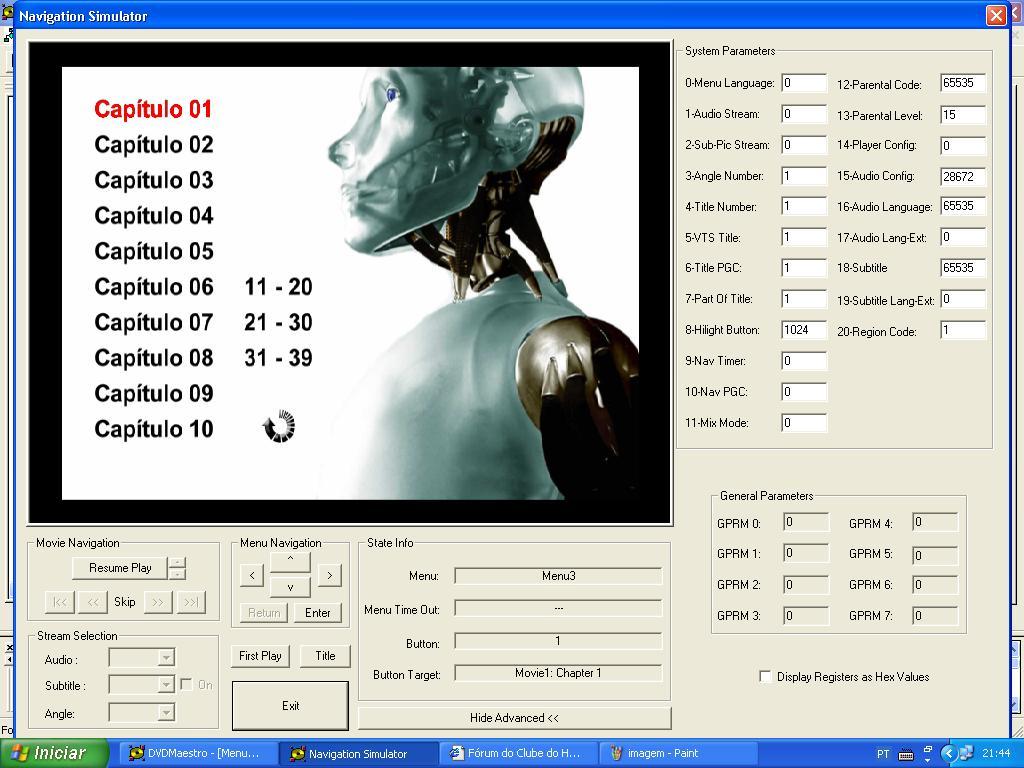
Task: Move menu selection up with ^ arrow
Action: (291, 562)
